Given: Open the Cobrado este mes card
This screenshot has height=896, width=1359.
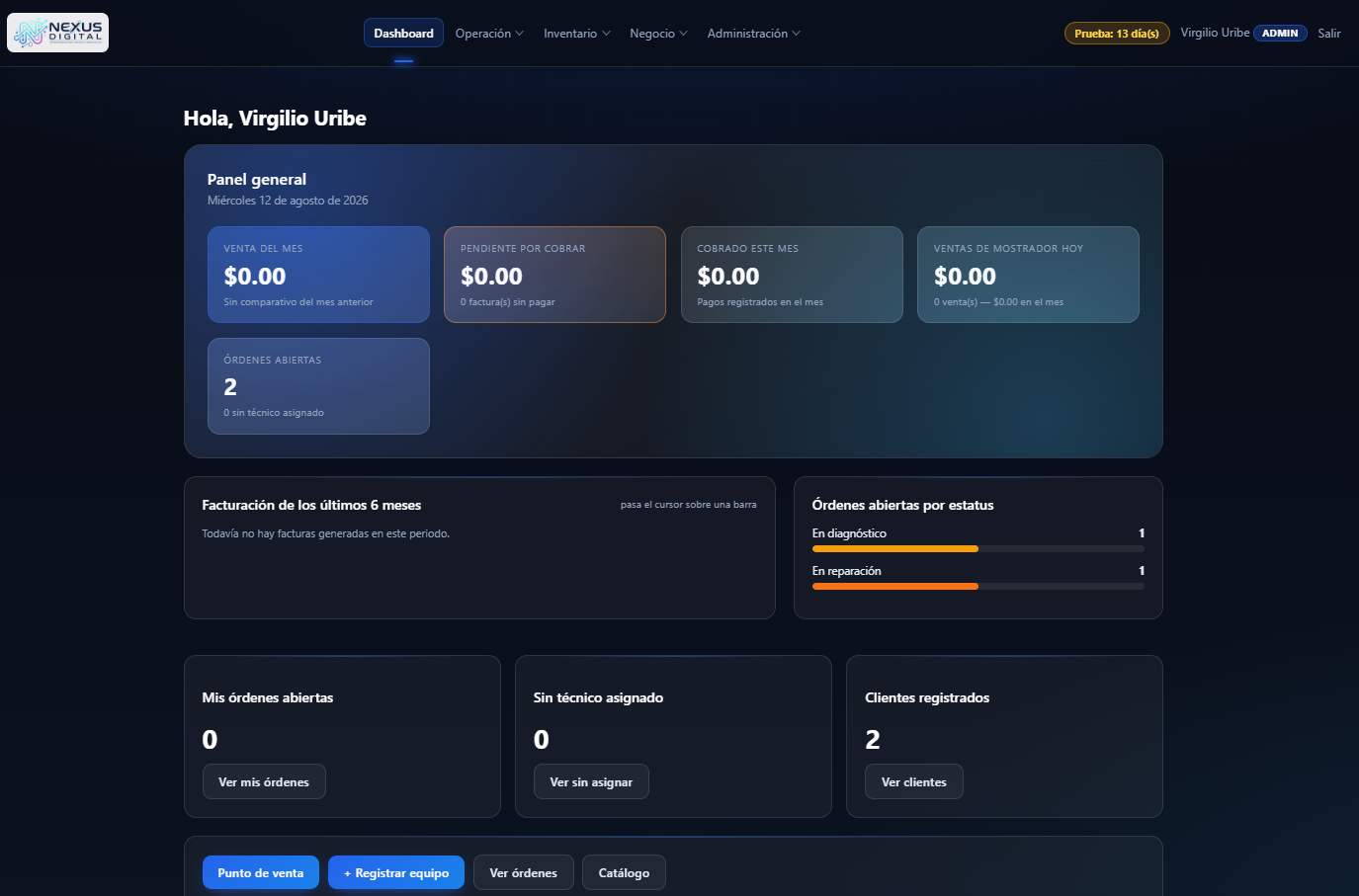Looking at the screenshot, I should pyautogui.click(x=792, y=275).
